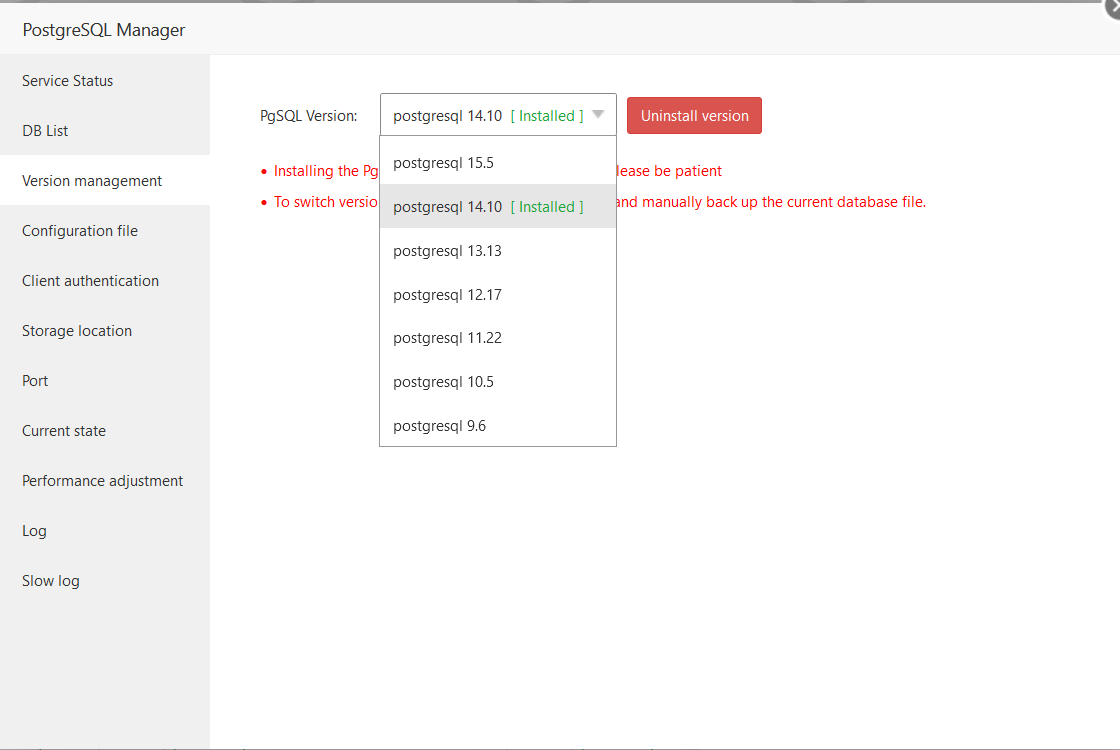Open the Performance adjustment tab
Screen dimensions: 1120x750
coord(105,481)
